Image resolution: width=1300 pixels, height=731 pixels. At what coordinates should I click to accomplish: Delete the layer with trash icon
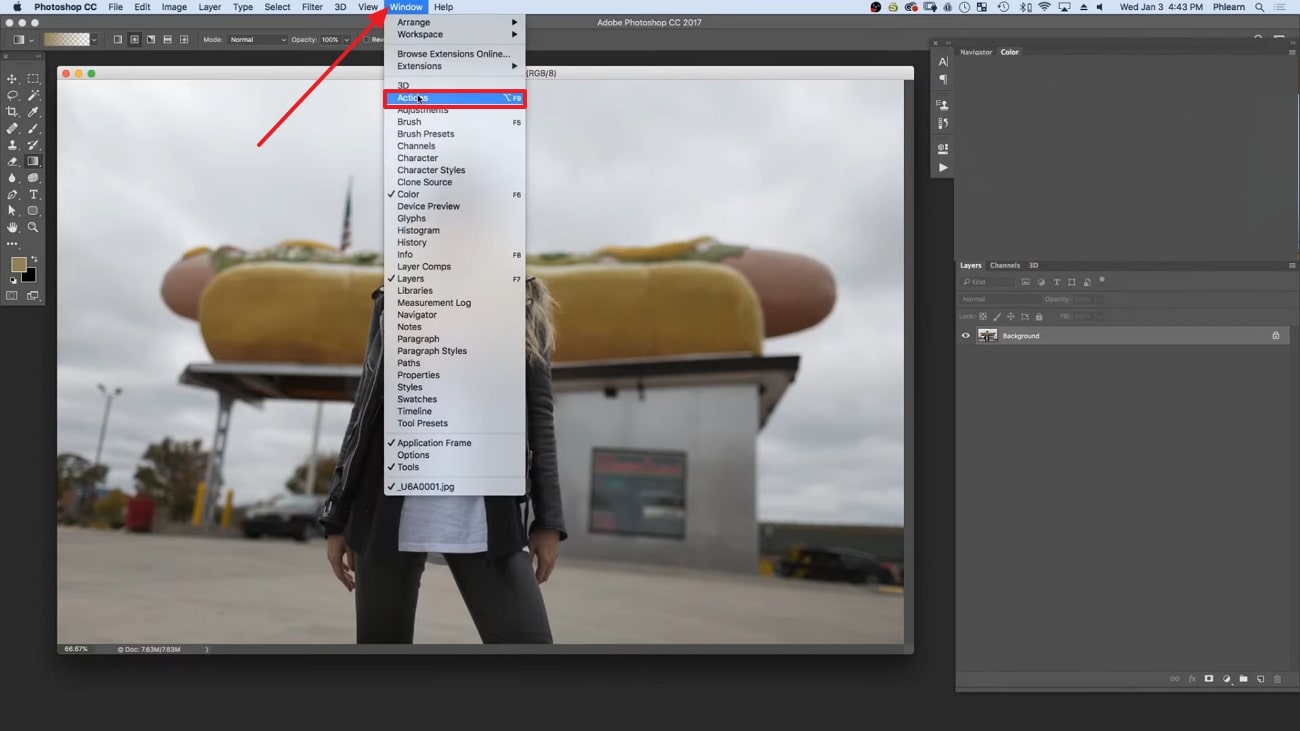(1277, 679)
